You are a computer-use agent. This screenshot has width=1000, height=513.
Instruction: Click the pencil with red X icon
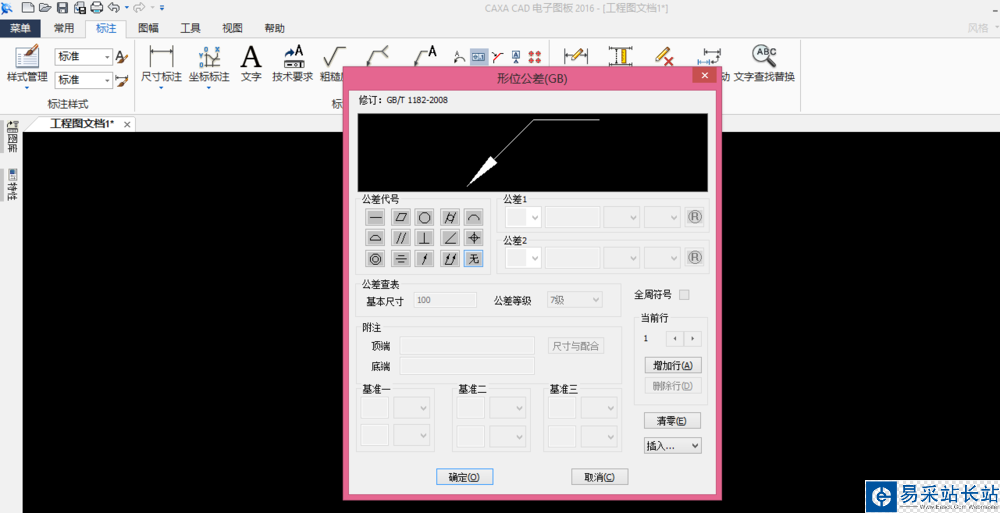coord(665,56)
